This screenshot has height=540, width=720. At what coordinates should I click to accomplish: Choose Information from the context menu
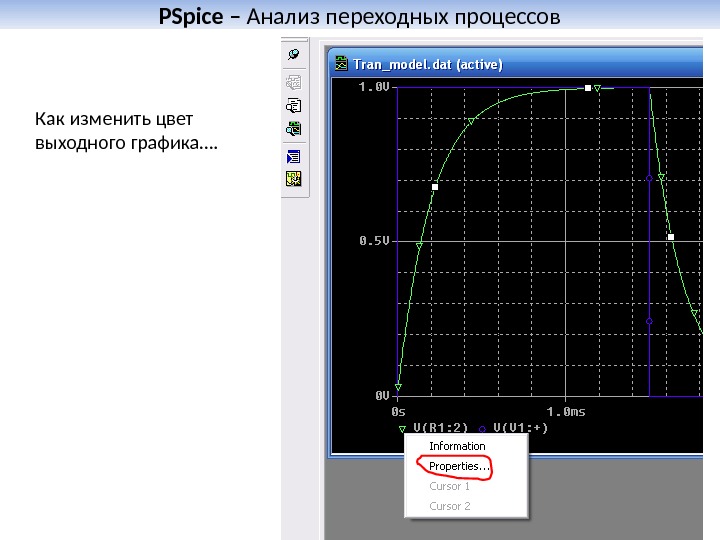click(x=457, y=446)
